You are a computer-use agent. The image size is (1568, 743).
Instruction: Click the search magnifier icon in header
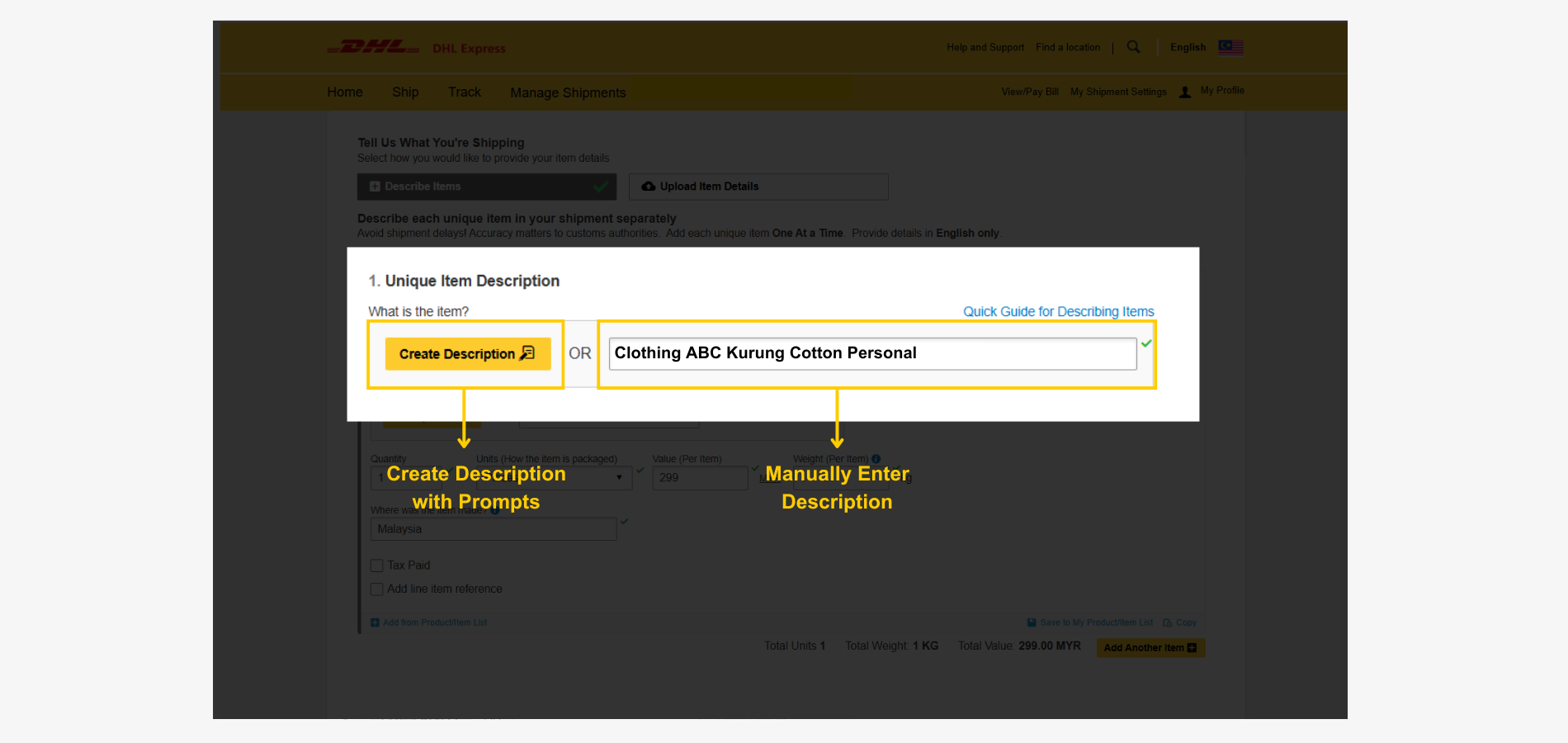[1133, 47]
